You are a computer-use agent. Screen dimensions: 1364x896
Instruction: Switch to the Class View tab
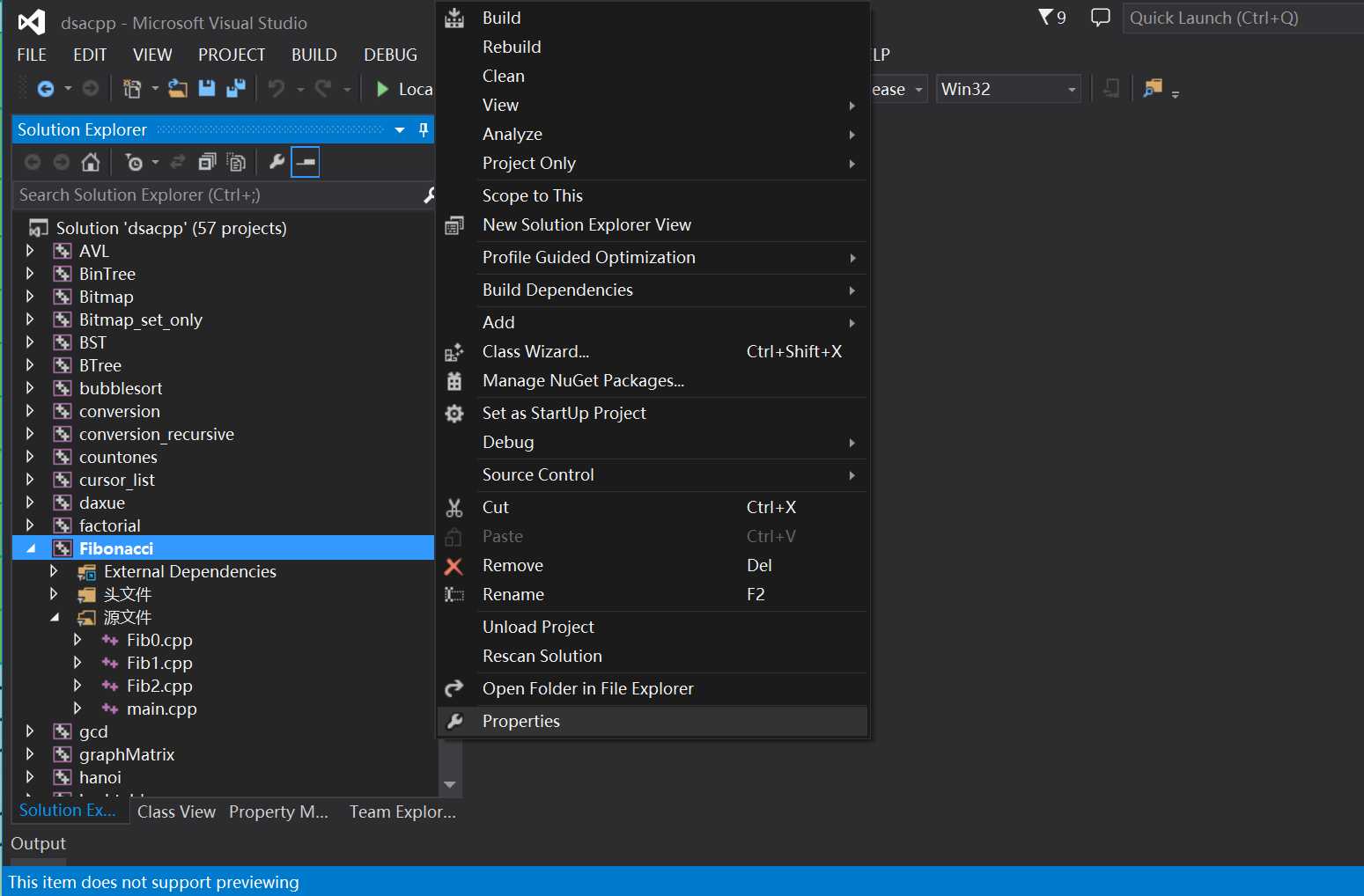click(176, 812)
